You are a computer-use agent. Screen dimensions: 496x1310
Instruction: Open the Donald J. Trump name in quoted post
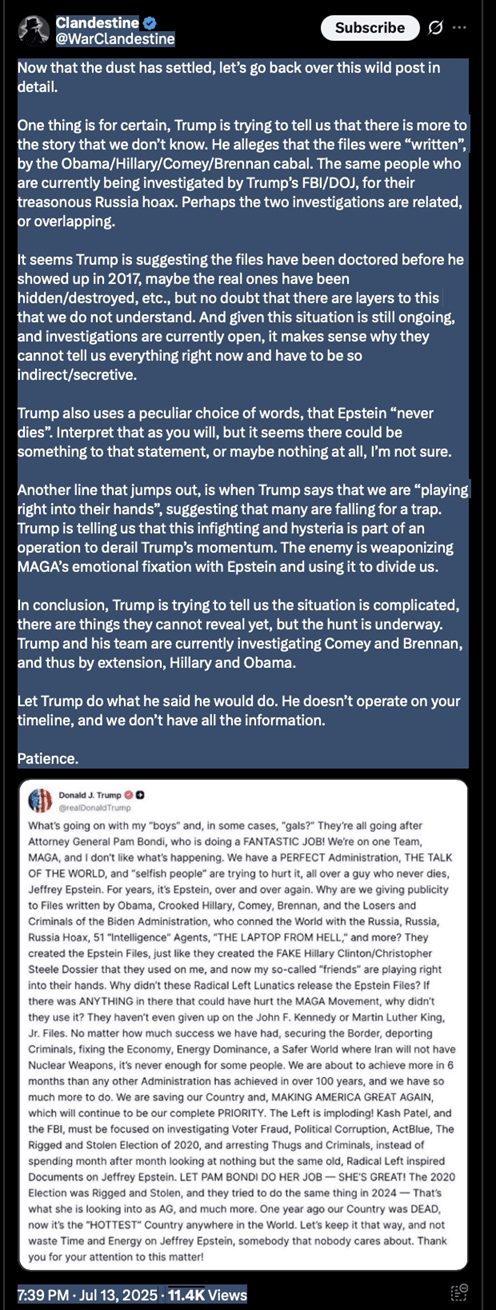coord(88,795)
